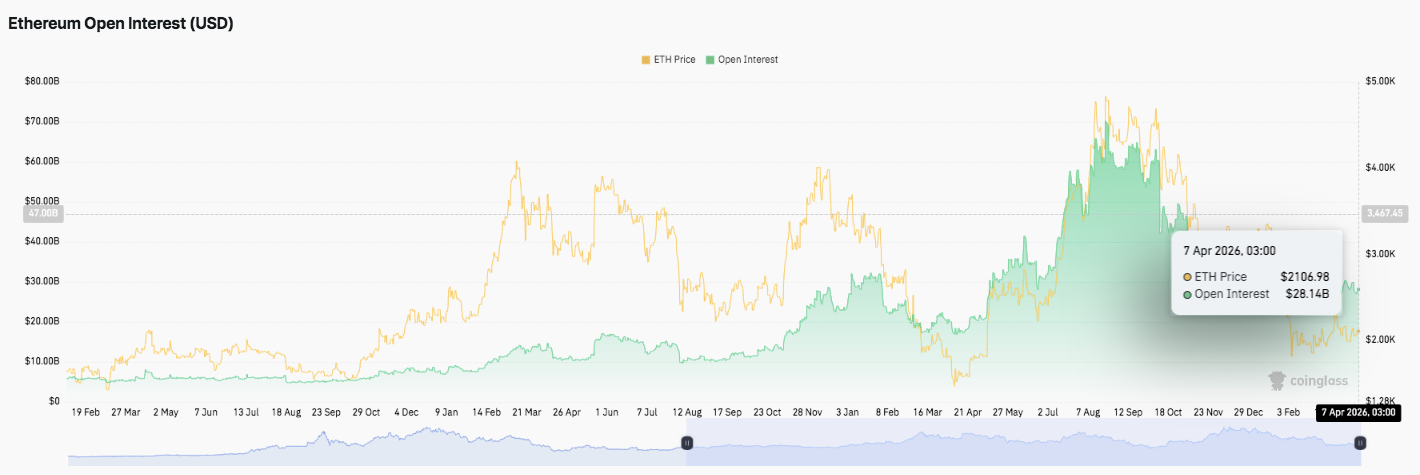The height and width of the screenshot is (475, 1420).
Task: Click the green Open Interest legend swatch
Action: pos(710,60)
